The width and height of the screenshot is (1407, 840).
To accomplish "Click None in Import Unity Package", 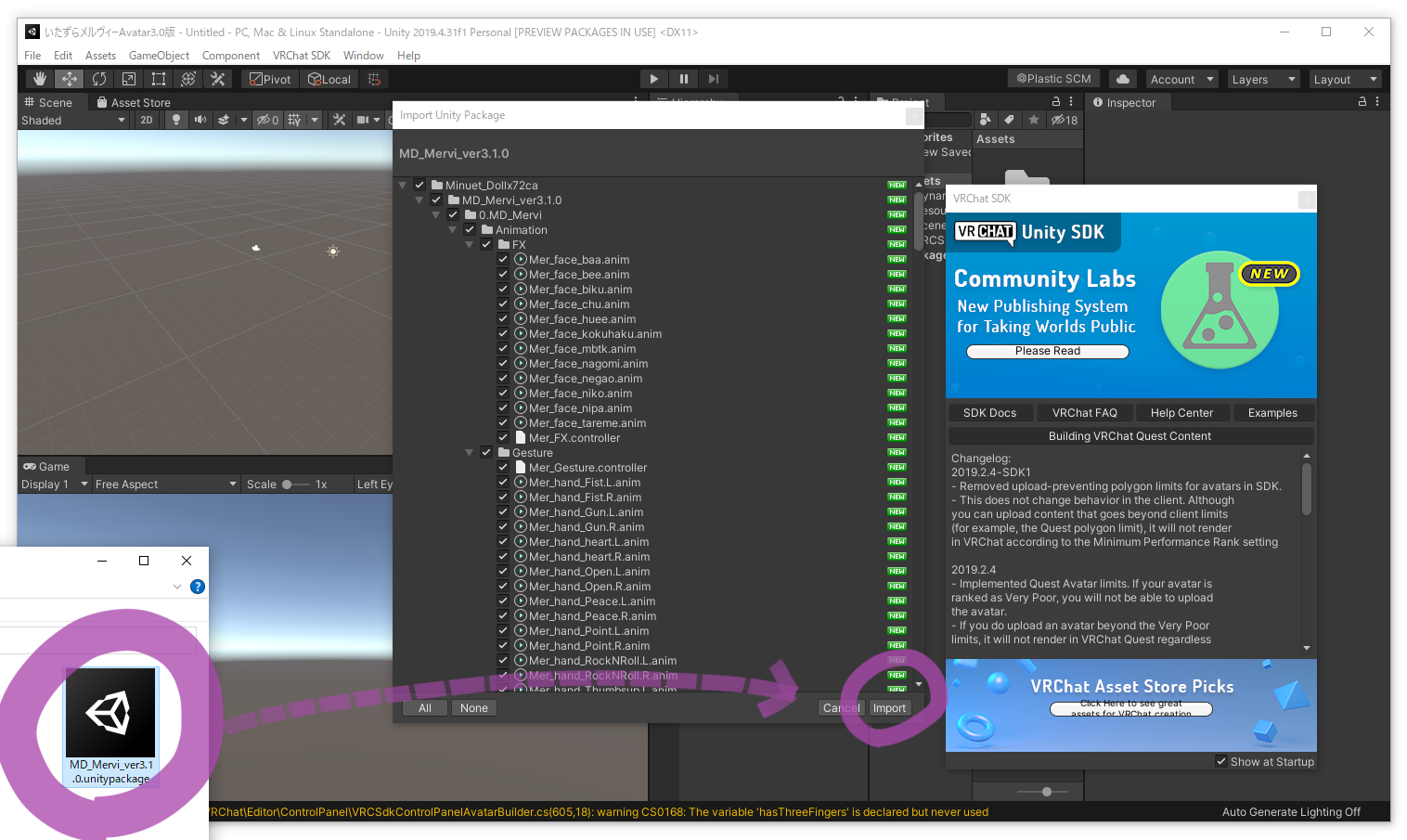I will [474, 707].
